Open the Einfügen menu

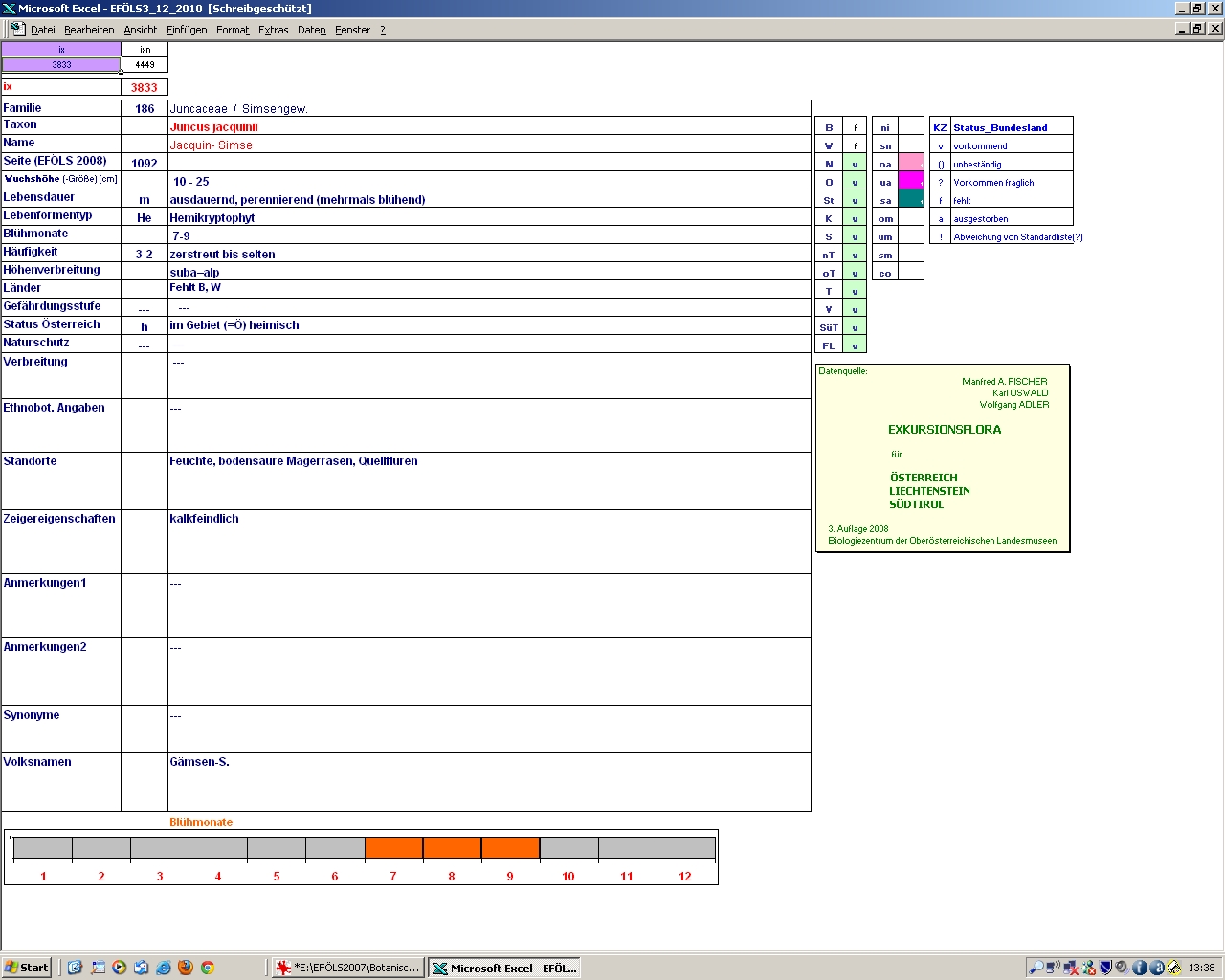point(187,30)
